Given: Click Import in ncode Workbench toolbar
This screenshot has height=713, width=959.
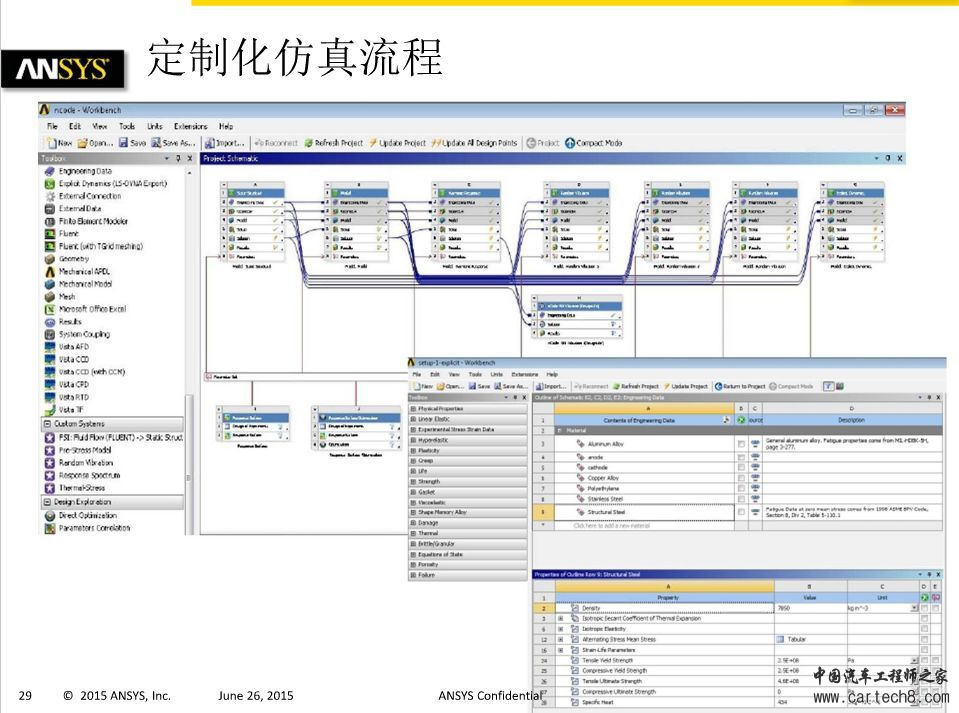Looking at the screenshot, I should point(224,143).
